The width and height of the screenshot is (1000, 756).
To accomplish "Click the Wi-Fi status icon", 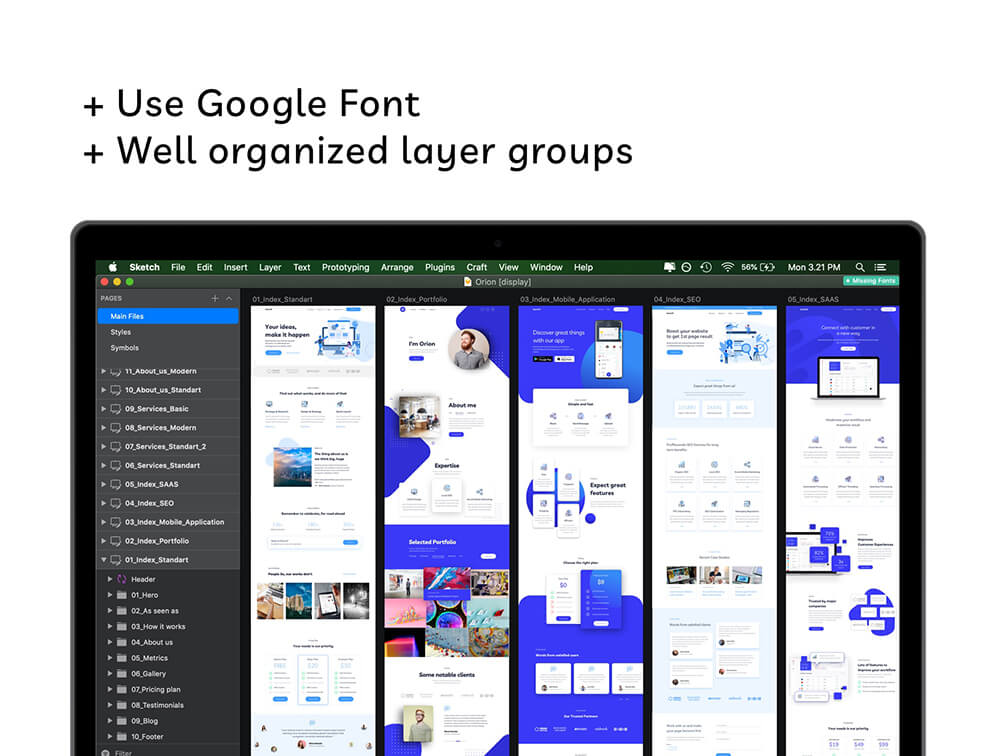I will coord(727,267).
